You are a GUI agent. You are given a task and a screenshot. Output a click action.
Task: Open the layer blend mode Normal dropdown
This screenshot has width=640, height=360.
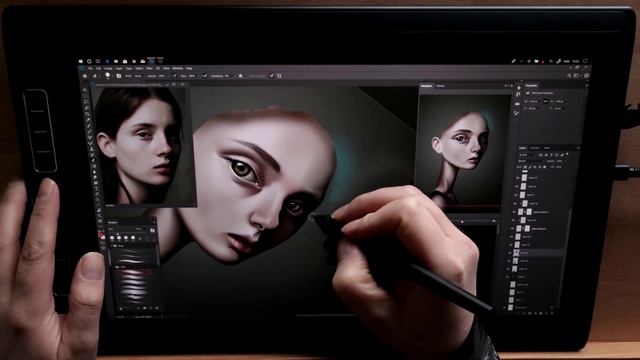[530, 161]
